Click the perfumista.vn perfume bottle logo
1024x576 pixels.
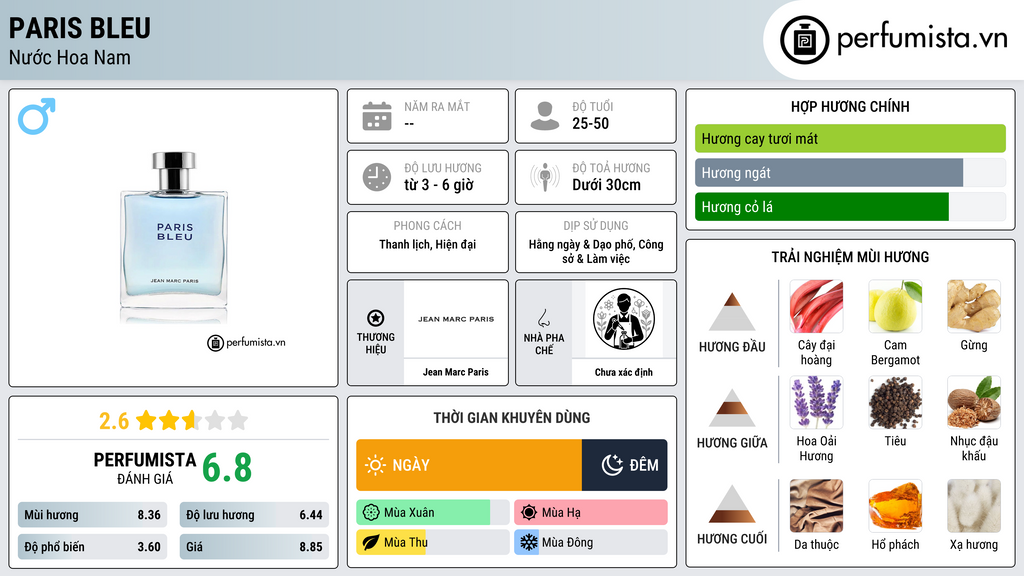click(x=804, y=40)
